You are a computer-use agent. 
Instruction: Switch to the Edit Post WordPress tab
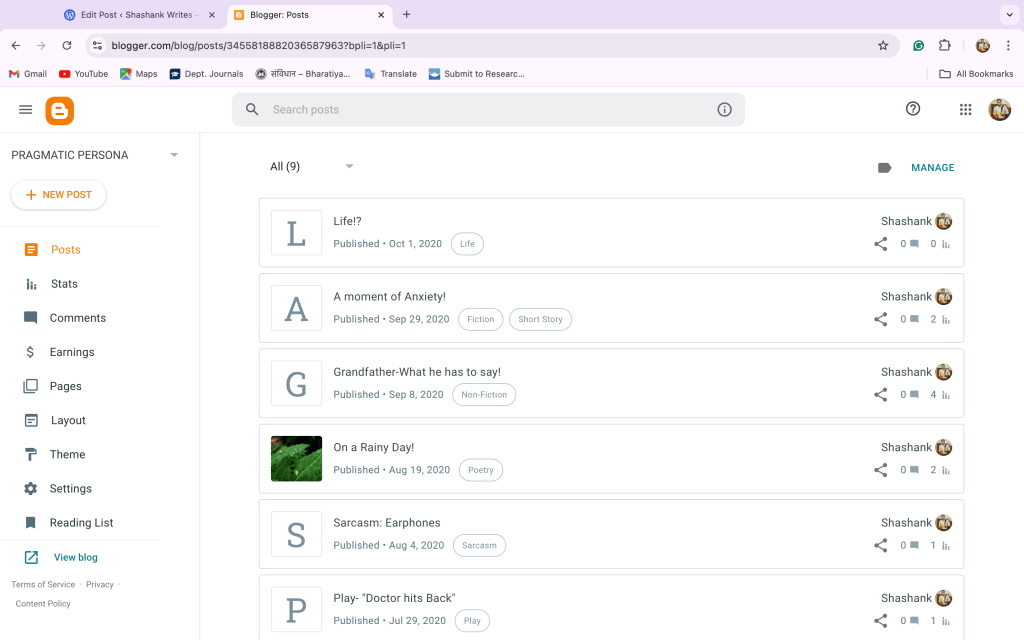tap(138, 15)
